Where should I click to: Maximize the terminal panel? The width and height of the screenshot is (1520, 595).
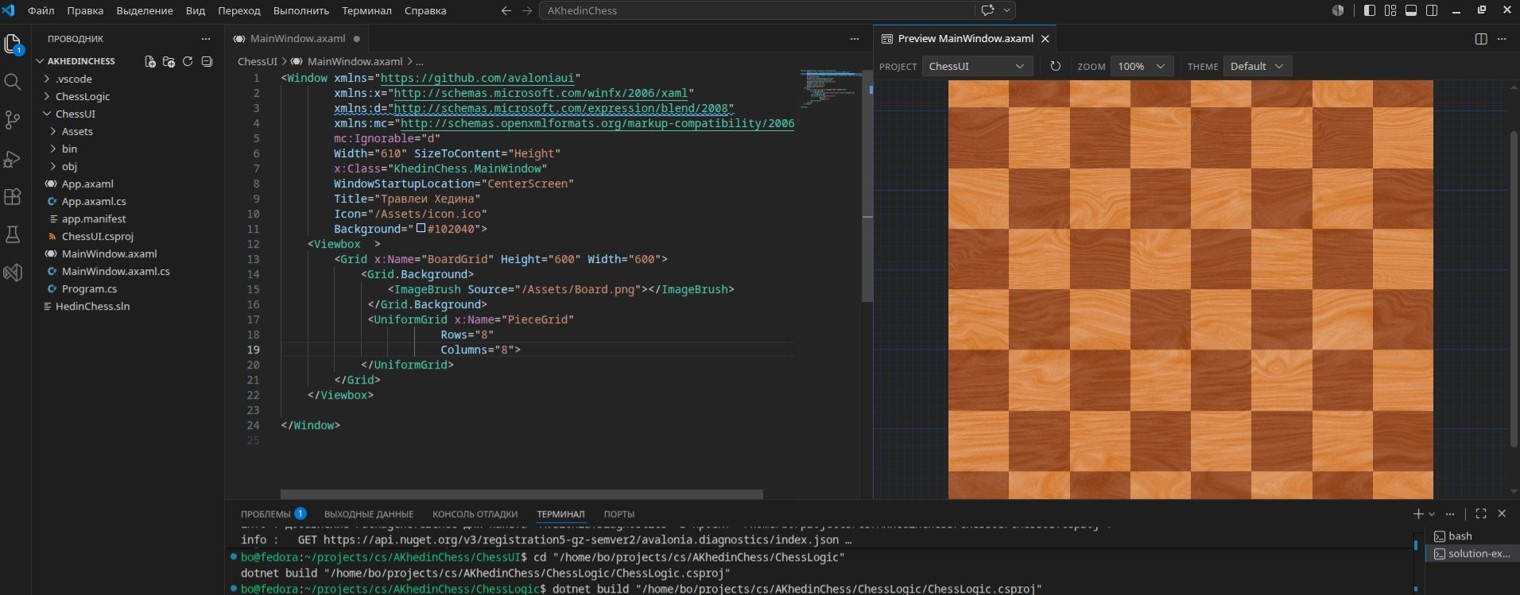tap(1481, 513)
